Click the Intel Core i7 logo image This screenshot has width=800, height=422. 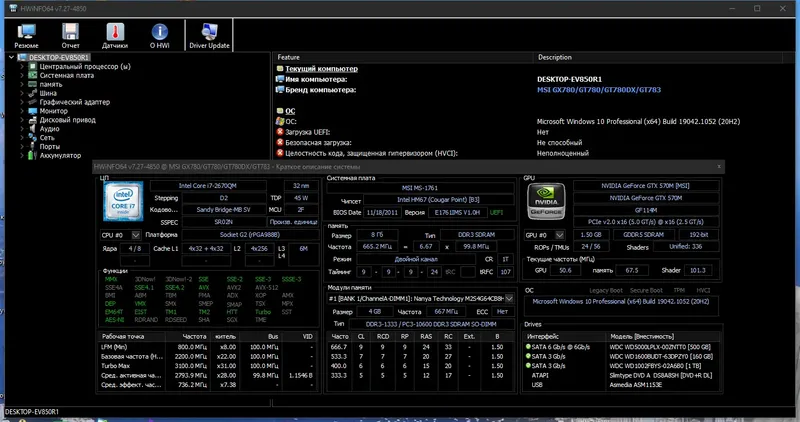pyautogui.click(x=123, y=201)
